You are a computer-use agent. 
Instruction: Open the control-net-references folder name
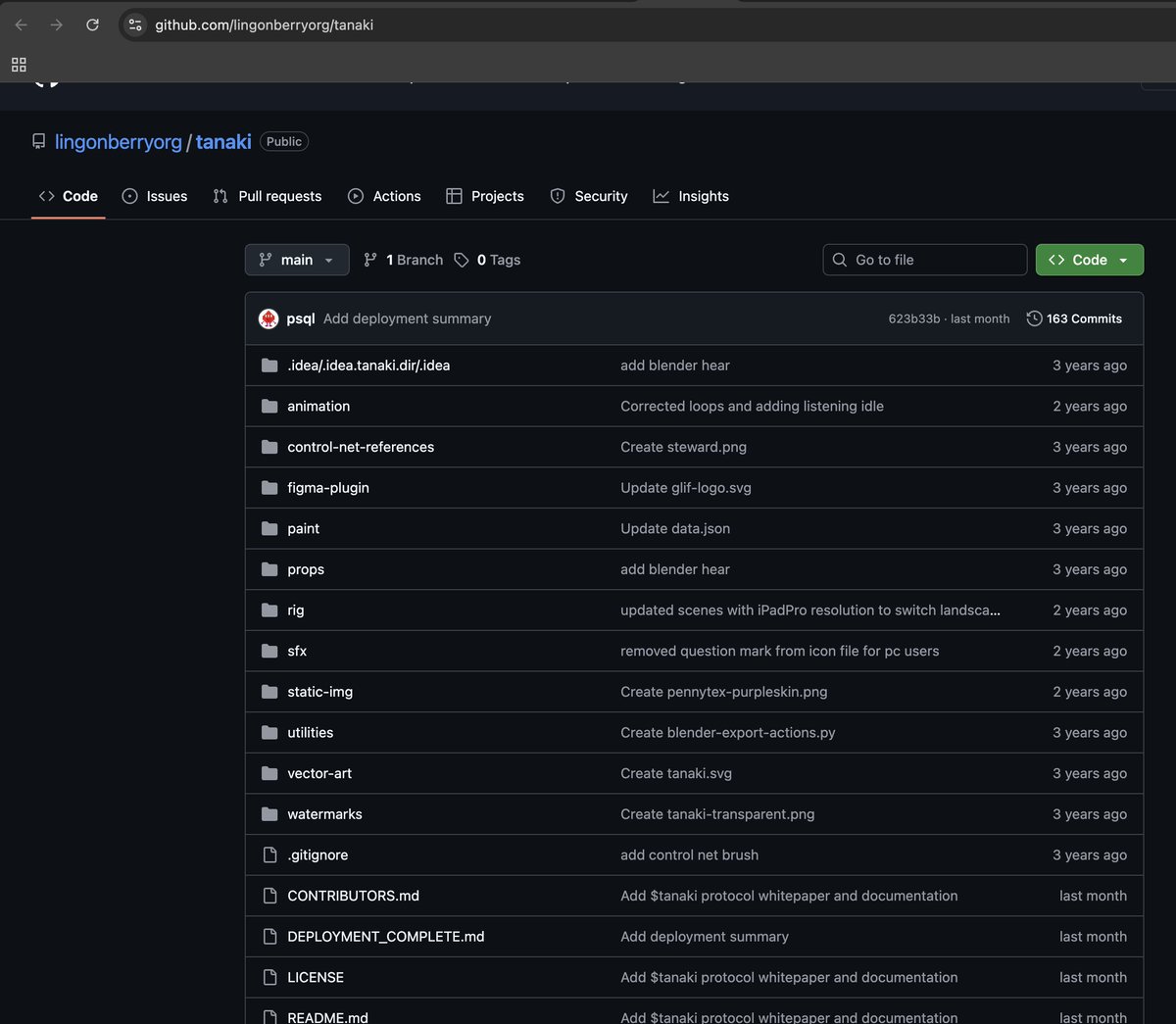[x=361, y=447]
